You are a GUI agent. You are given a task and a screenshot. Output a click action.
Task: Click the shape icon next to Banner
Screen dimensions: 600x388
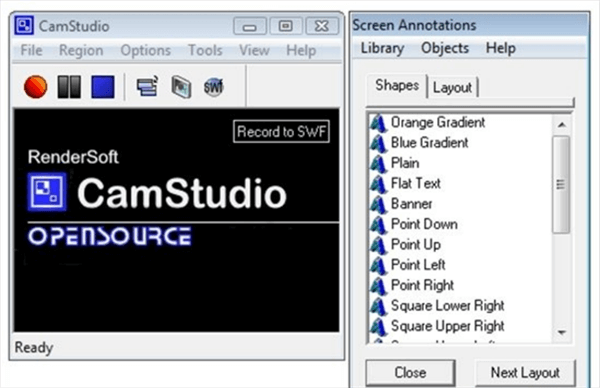[378, 204]
